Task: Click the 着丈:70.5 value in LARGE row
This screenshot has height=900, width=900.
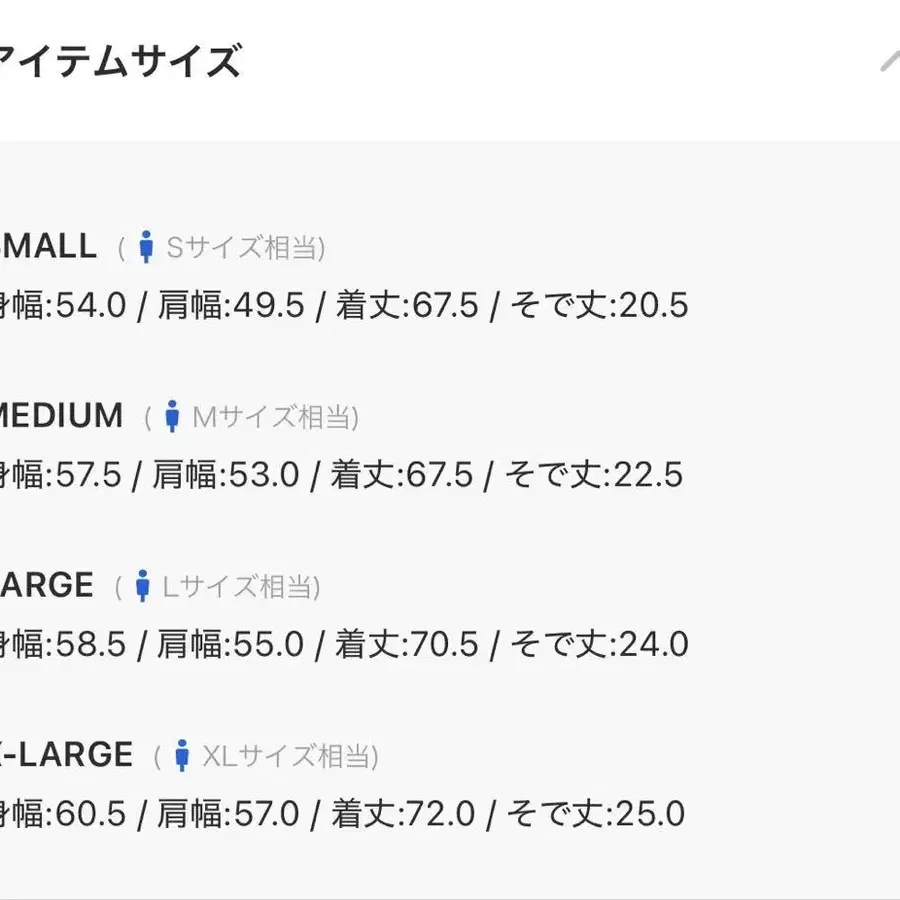Action: pyautogui.click(x=406, y=644)
